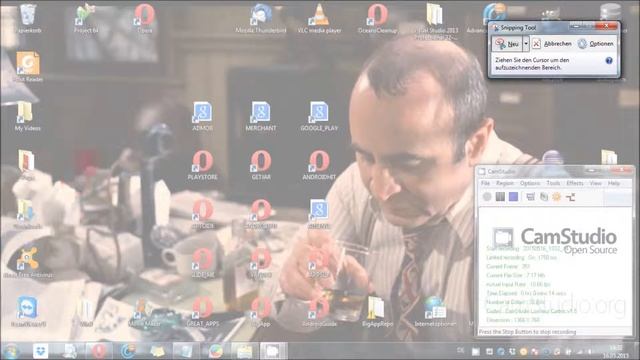The height and width of the screenshot is (360, 640).
Task: Select the GETJAR Opera shortcut
Action: click(x=261, y=165)
